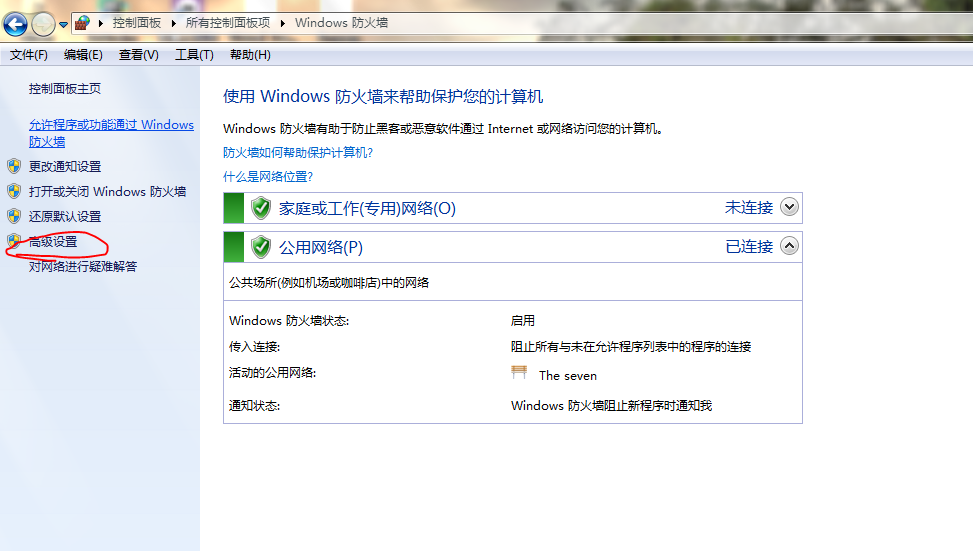Screen dimensions: 973x551
Task: Click heading 使用 Windows 防火墙来帮助保护您的计算机
Action: [383, 96]
